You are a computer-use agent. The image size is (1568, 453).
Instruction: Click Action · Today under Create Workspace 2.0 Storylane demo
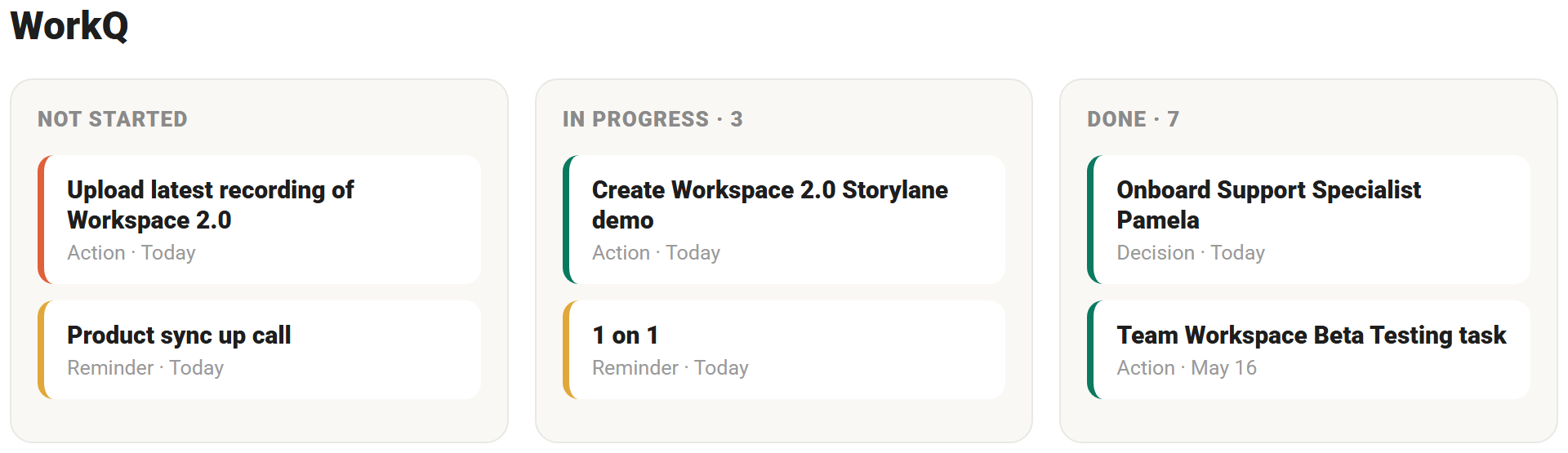click(656, 253)
